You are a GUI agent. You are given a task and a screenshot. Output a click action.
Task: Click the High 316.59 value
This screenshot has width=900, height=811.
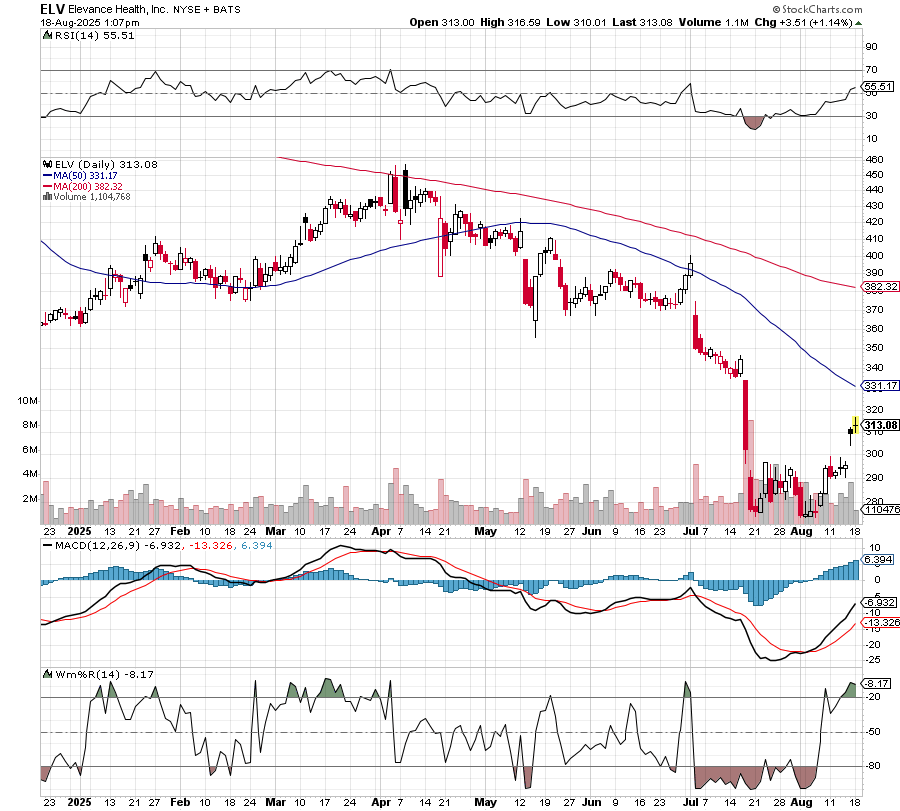coord(510,22)
